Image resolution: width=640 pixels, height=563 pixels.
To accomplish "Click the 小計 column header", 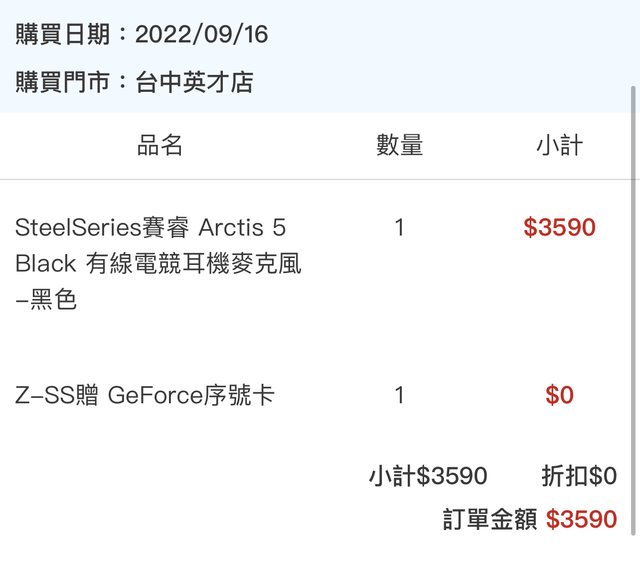I will tap(560, 145).
